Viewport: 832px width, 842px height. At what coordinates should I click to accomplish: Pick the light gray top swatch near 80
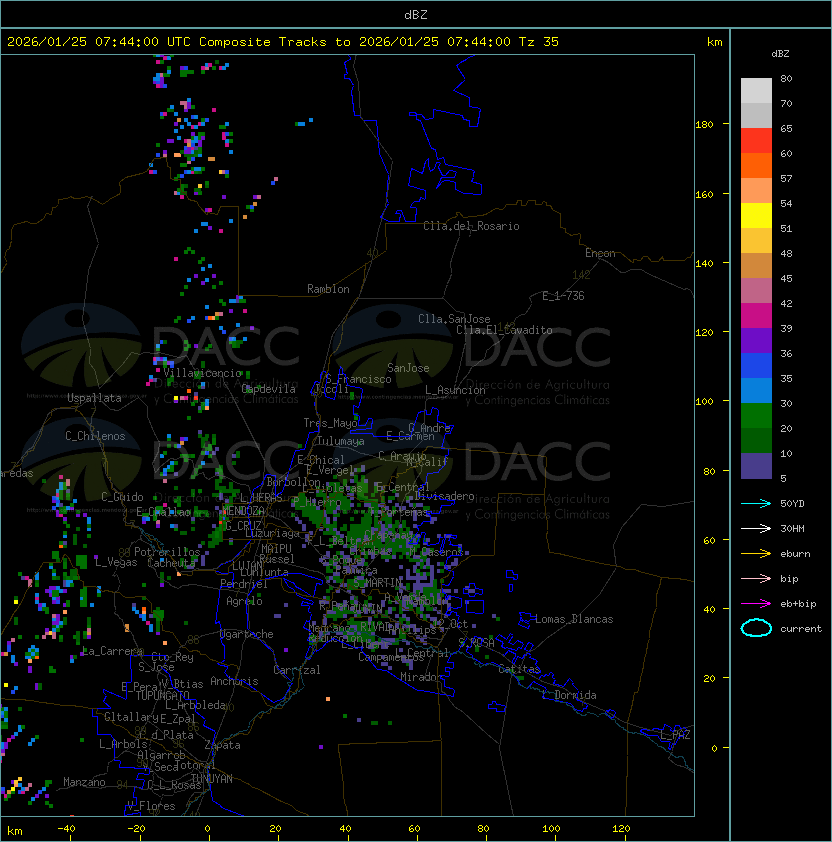tap(756, 91)
